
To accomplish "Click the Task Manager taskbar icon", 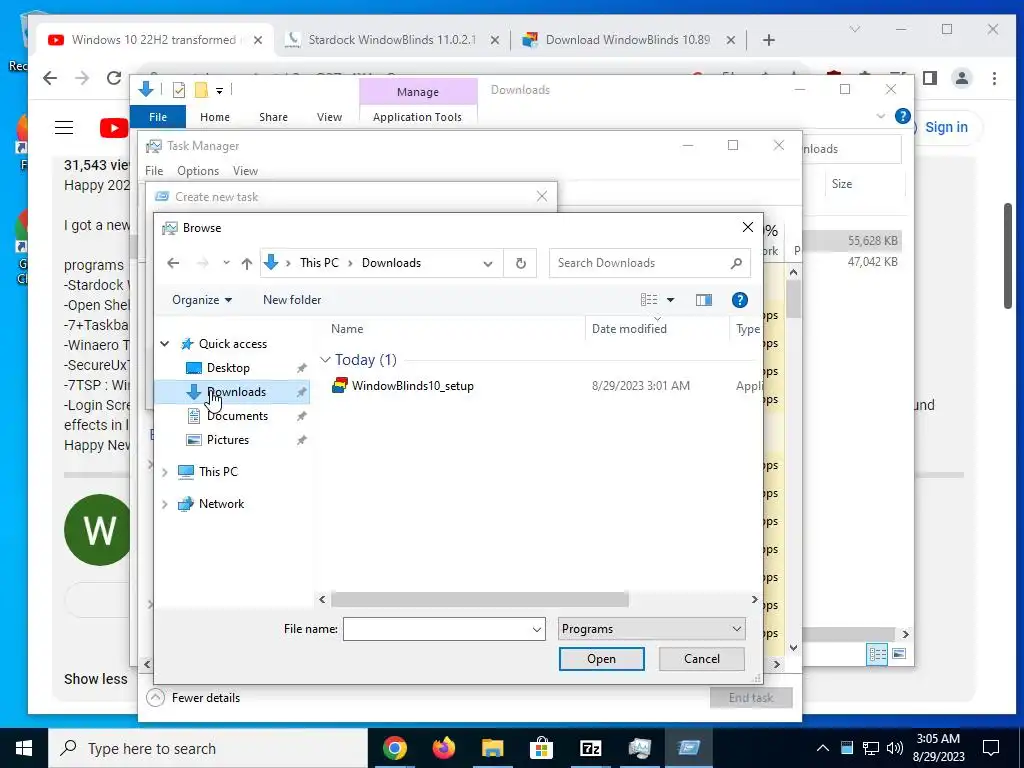I will (x=639, y=748).
